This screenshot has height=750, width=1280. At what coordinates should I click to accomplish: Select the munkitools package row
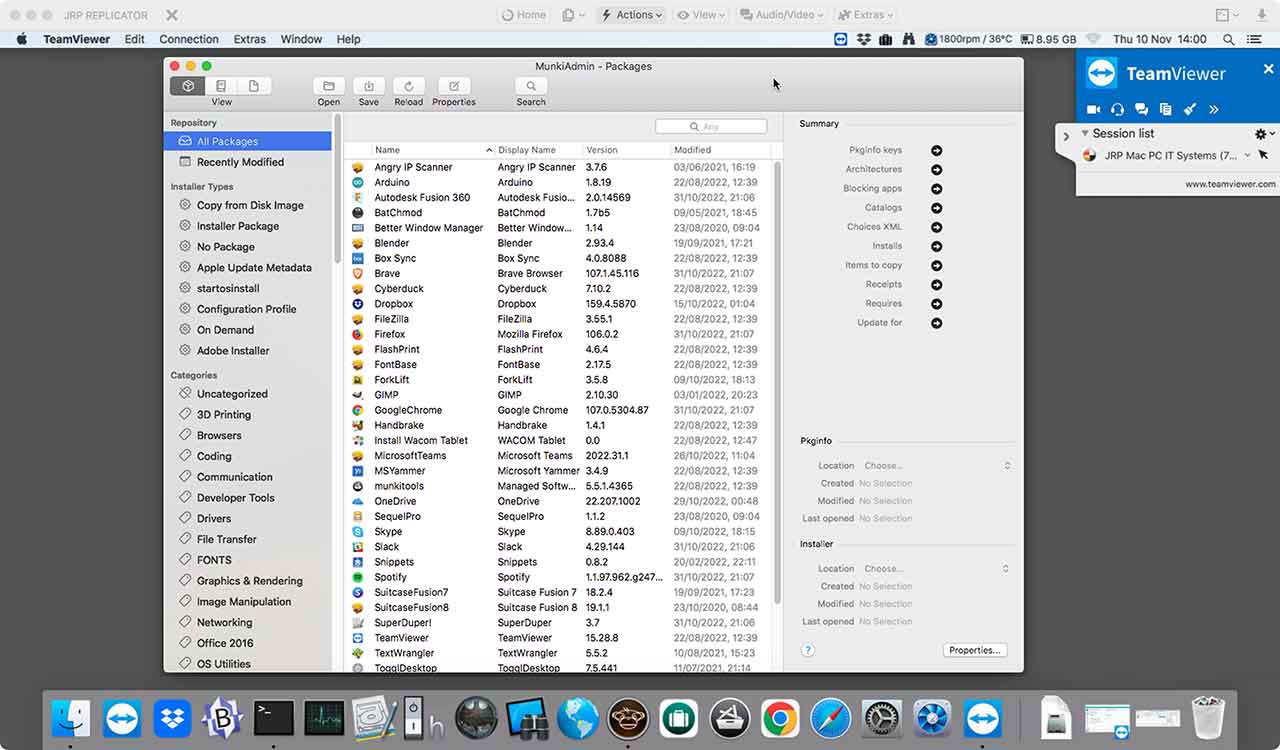tap(558, 486)
